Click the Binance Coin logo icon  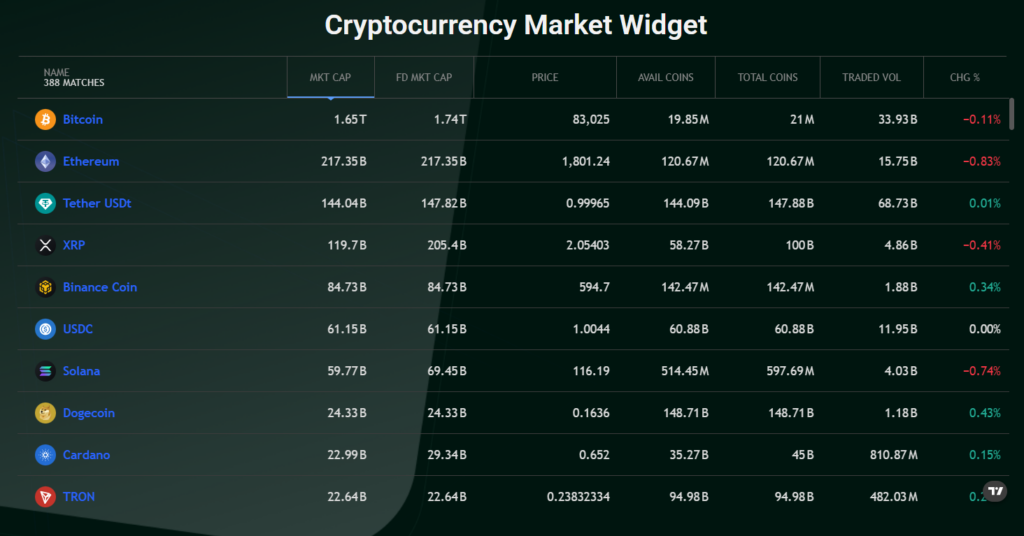pos(45,288)
